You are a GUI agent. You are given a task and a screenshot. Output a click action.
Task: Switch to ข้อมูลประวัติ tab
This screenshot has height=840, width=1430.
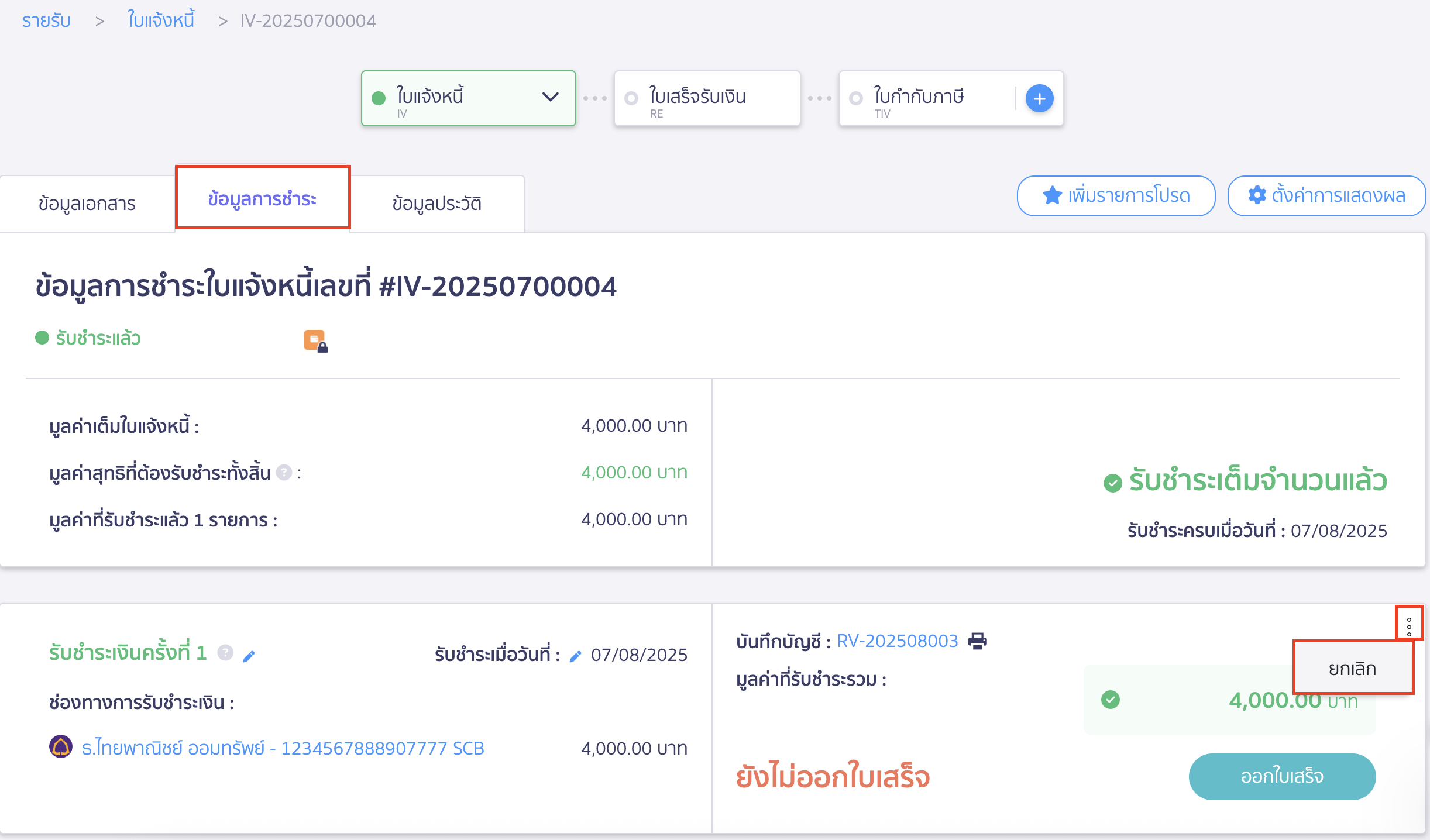coord(437,204)
